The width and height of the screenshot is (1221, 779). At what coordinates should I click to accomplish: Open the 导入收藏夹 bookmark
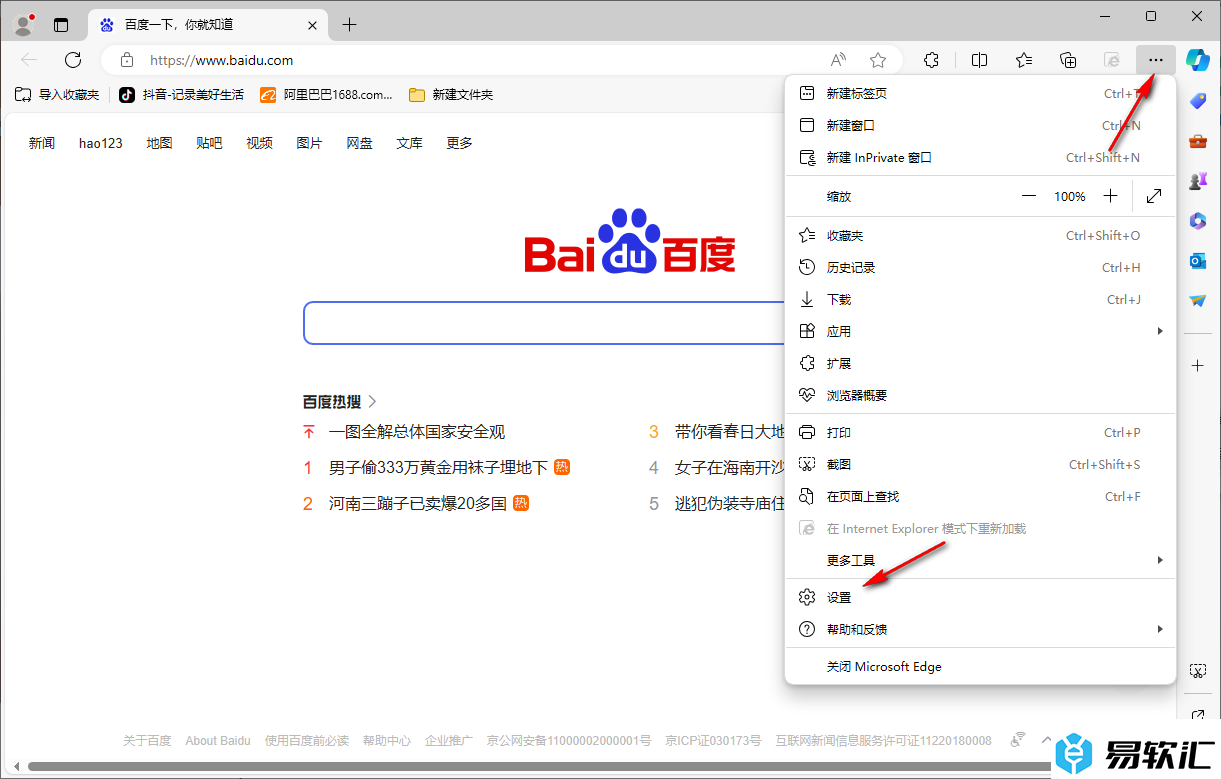[57, 95]
